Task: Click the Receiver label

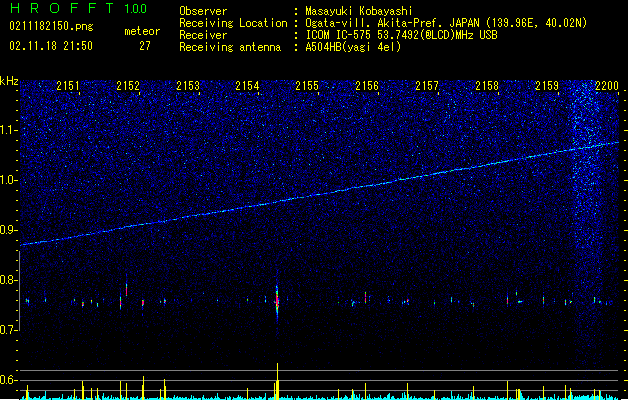Action: (x=203, y=35)
